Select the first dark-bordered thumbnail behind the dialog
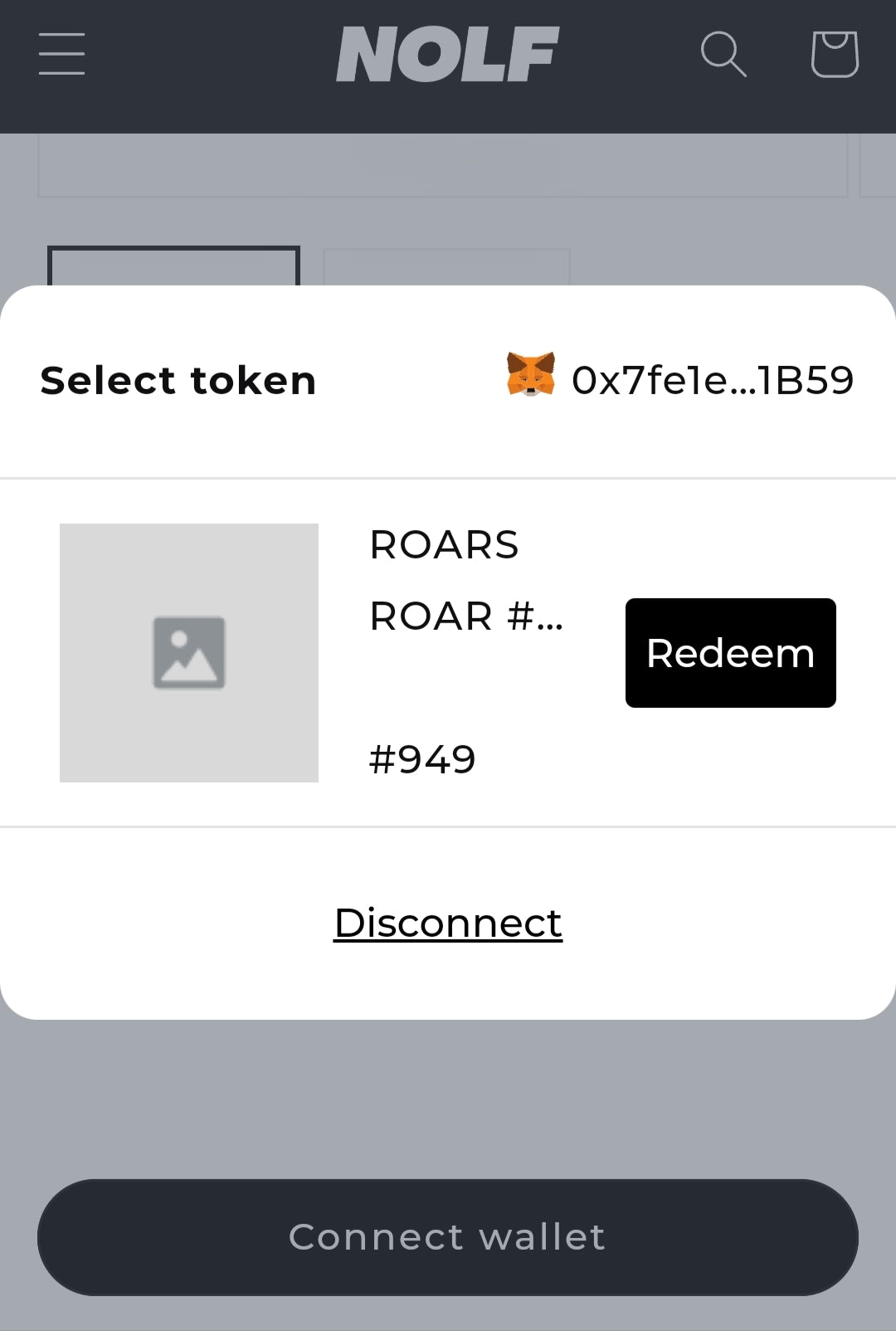Screen dimensions: 896x1331 (173, 266)
